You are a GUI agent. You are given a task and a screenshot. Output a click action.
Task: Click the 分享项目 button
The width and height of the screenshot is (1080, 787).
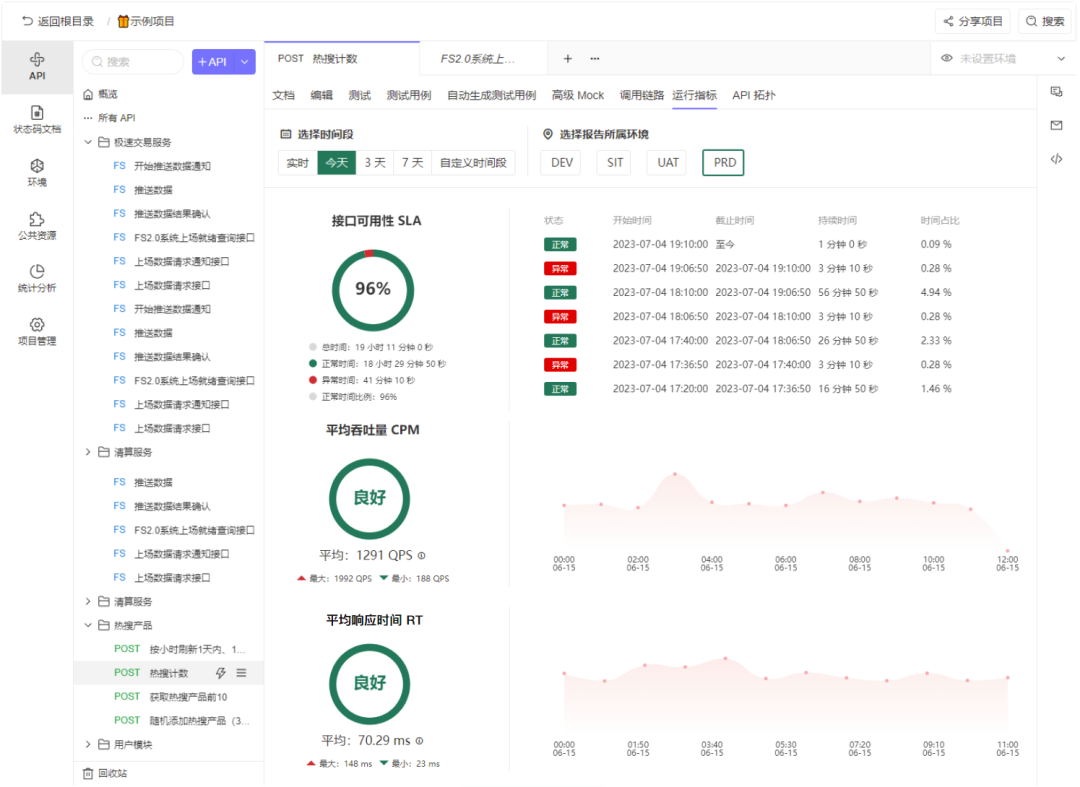coord(972,21)
